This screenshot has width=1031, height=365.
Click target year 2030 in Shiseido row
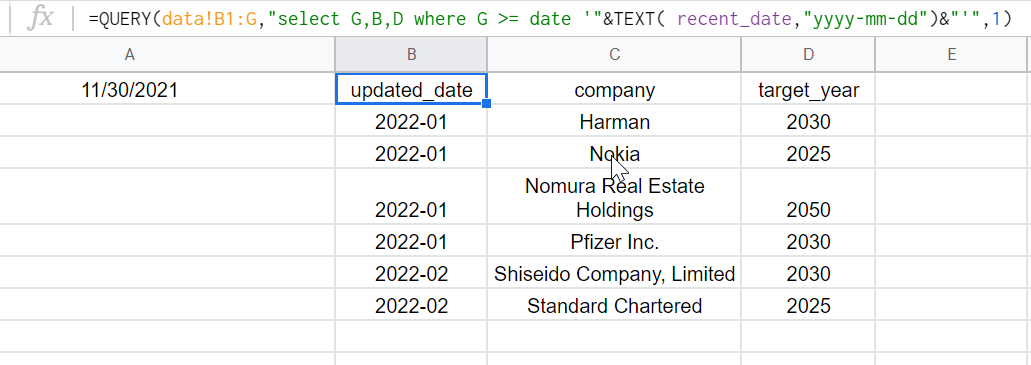click(x=808, y=273)
